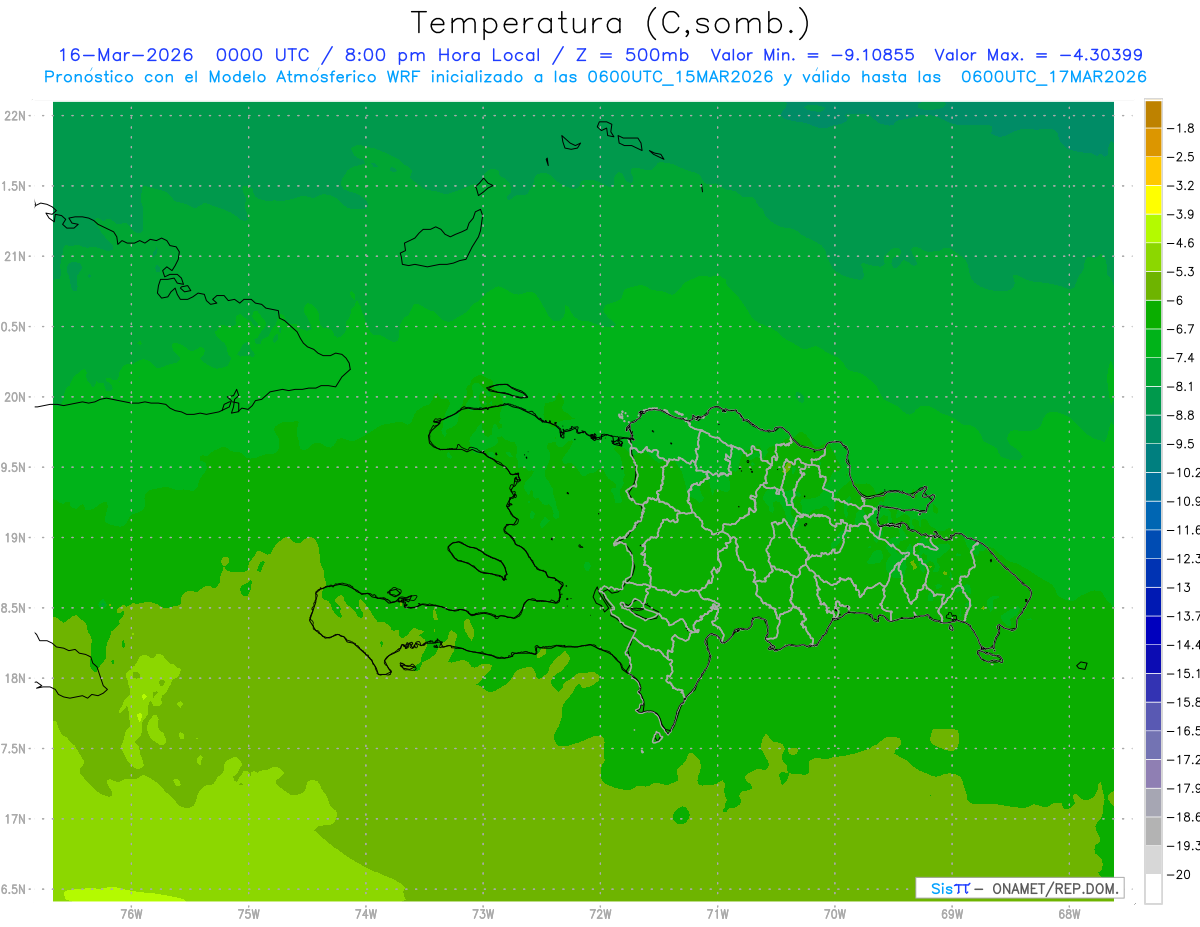
Task: Click the title 'Temperatura (C,somb.)'
Action: point(610,23)
